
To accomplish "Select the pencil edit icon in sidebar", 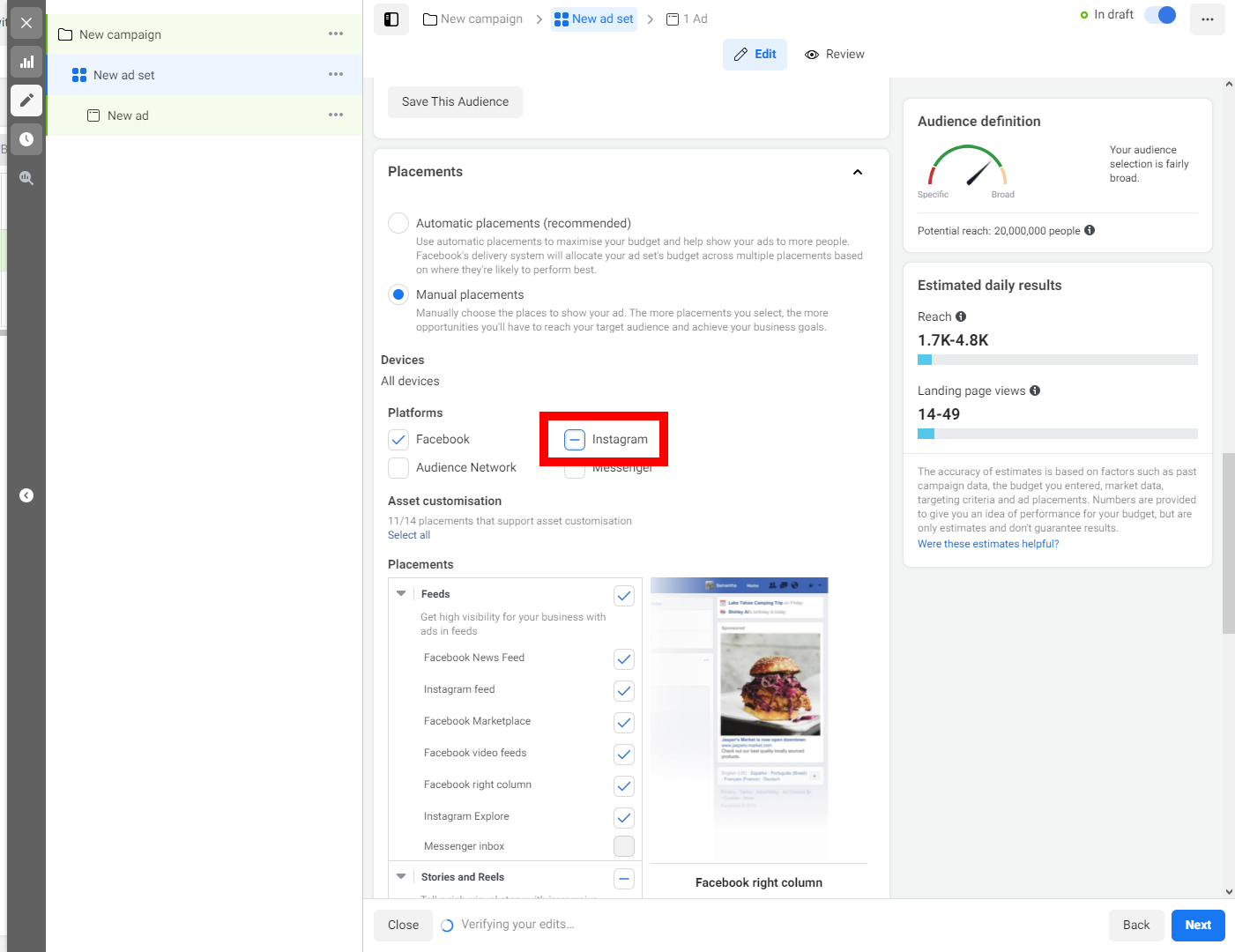I will (x=26, y=100).
